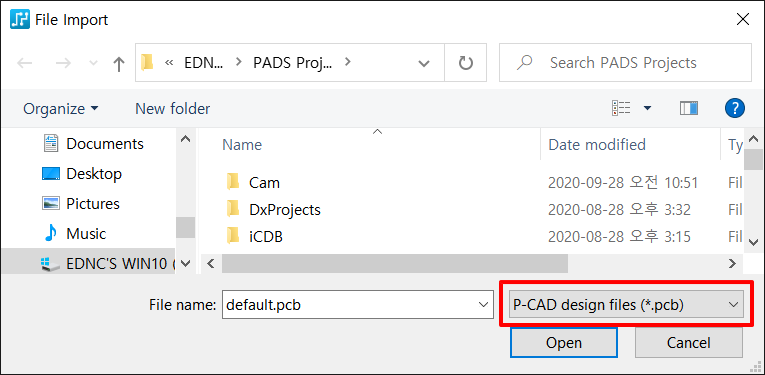
Task: Click the Cancel button
Action: (x=688, y=342)
